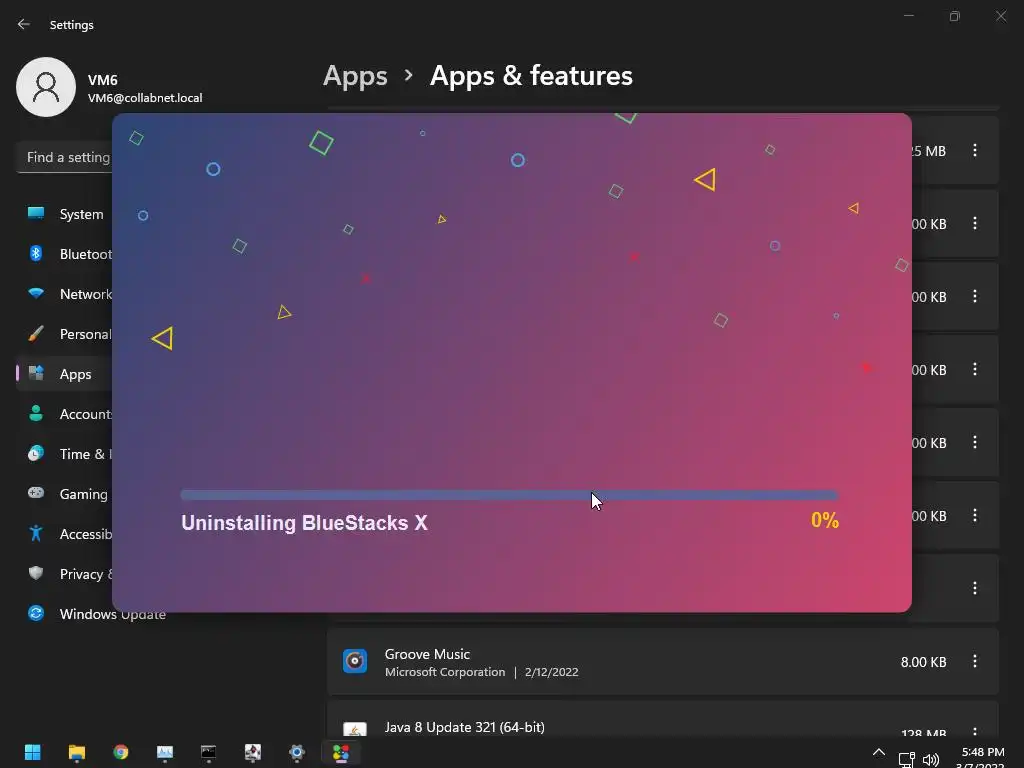The width and height of the screenshot is (1024, 768).
Task: Open the Privacy & security category
Action: point(65,573)
